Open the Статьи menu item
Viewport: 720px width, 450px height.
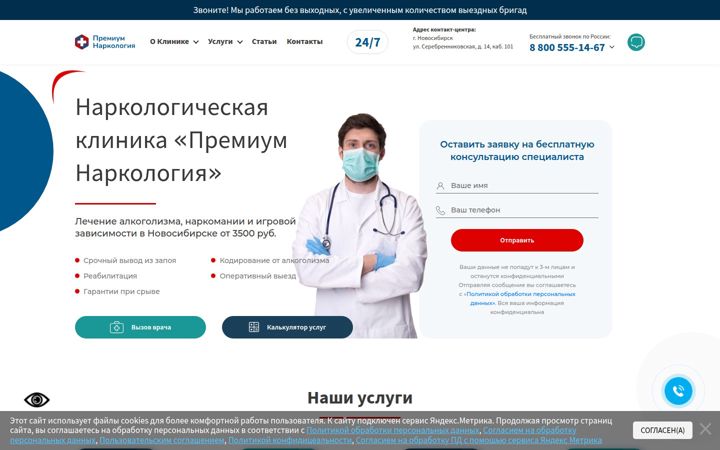pos(264,42)
